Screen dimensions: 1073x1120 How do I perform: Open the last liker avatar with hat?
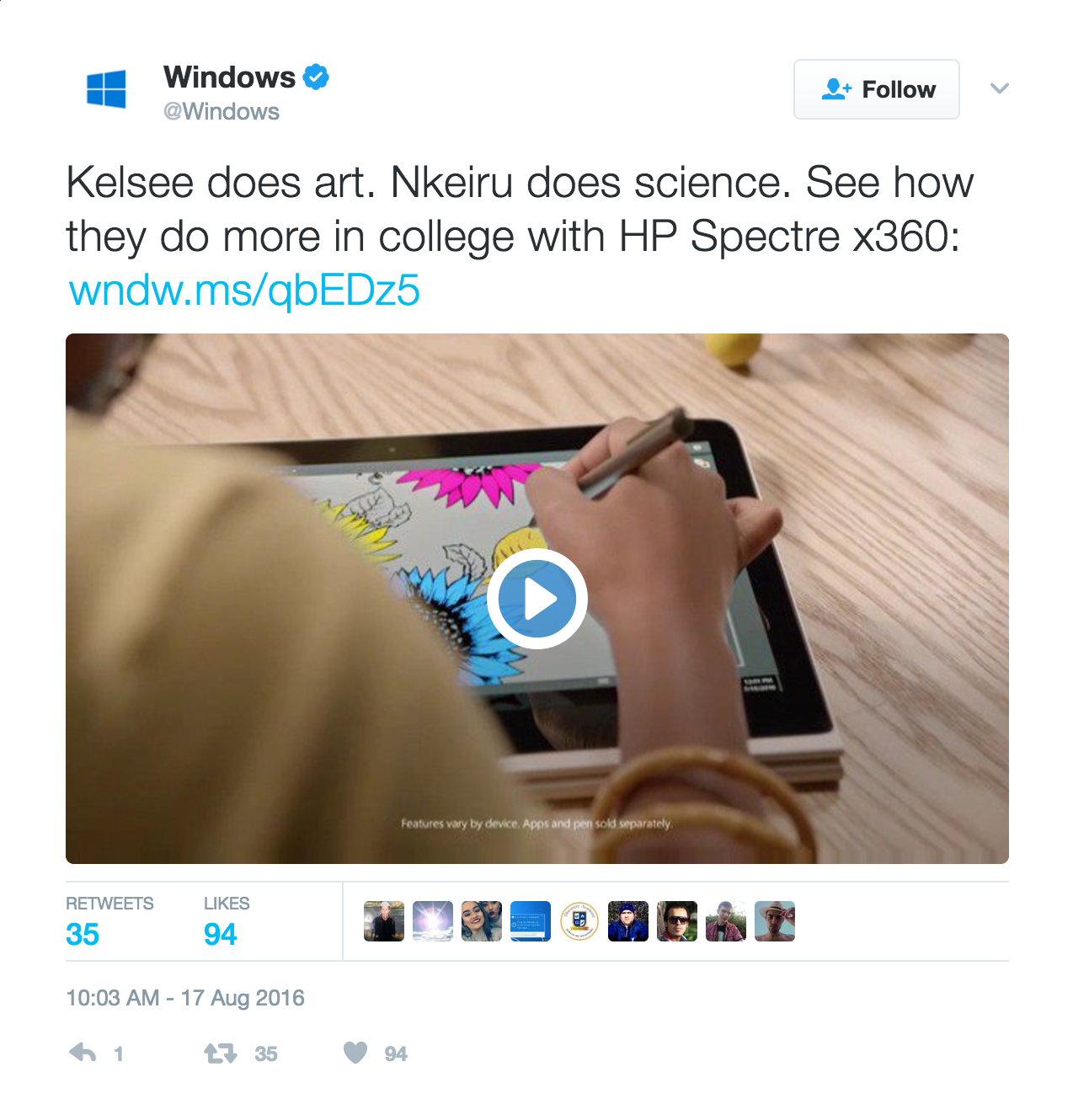click(x=775, y=921)
